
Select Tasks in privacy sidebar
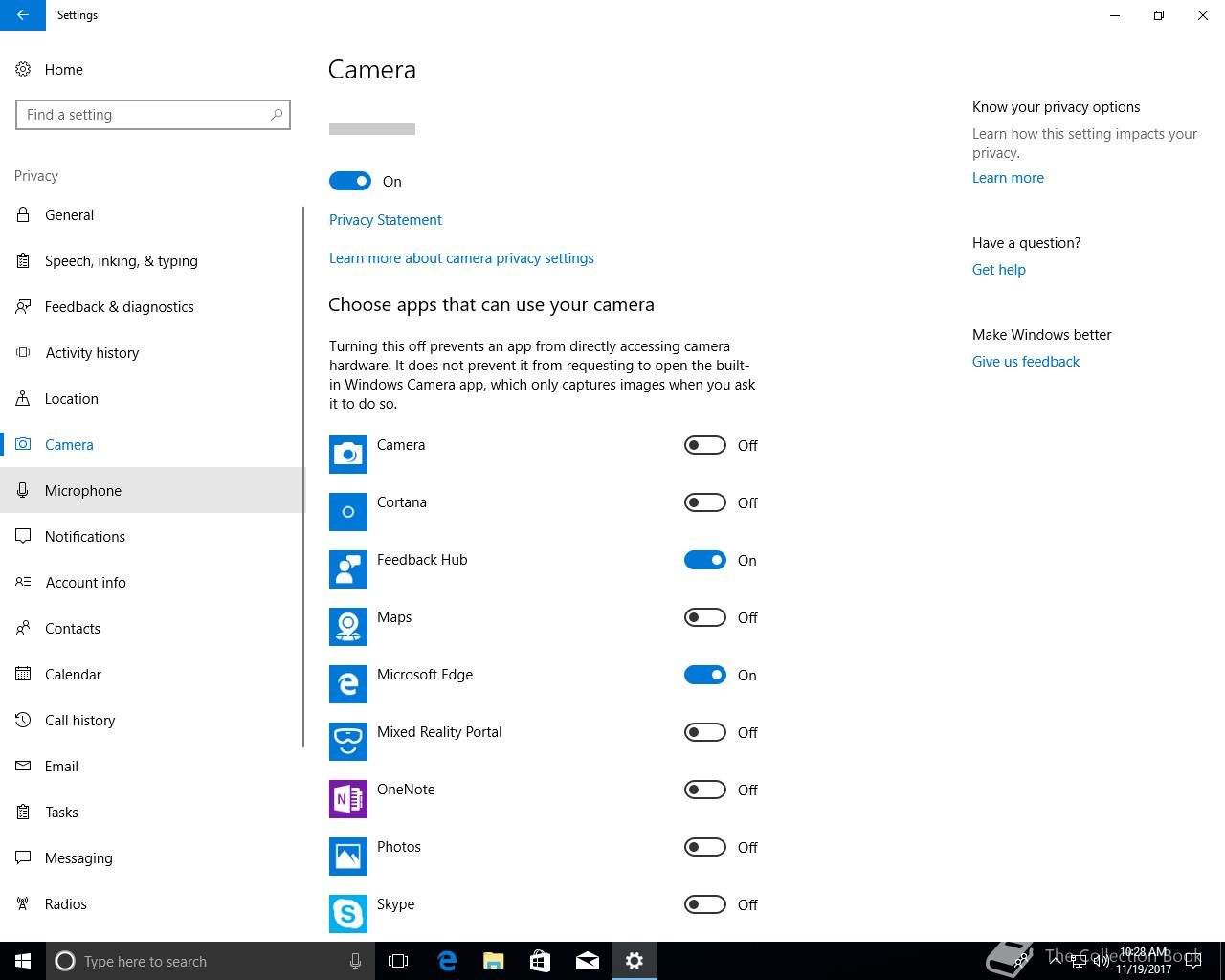tap(151, 812)
